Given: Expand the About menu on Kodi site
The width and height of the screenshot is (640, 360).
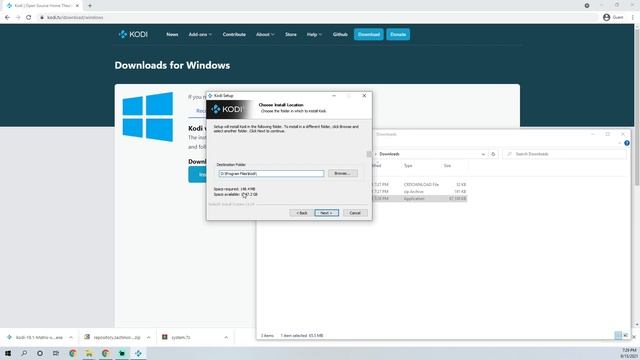Looking at the screenshot, I should (265, 34).
